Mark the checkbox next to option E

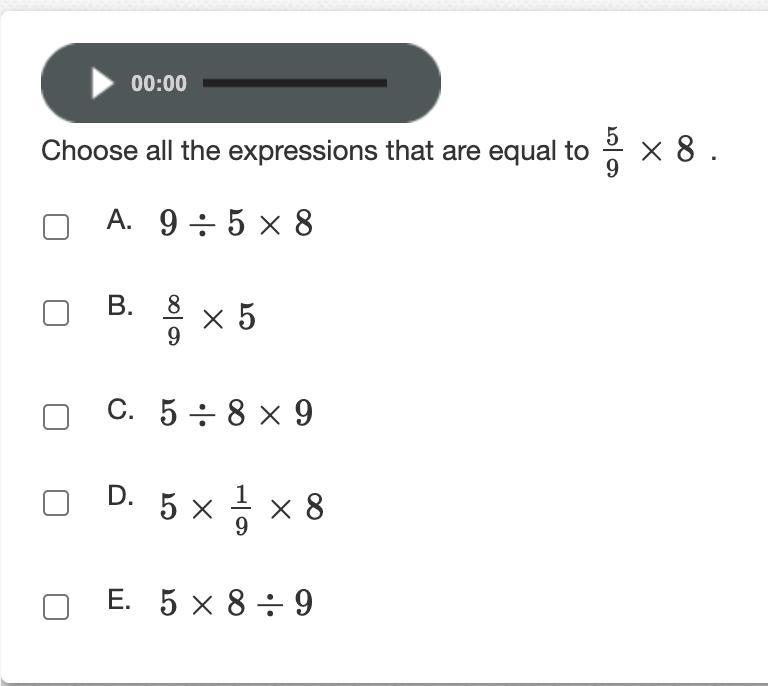[x=56, y=607]
